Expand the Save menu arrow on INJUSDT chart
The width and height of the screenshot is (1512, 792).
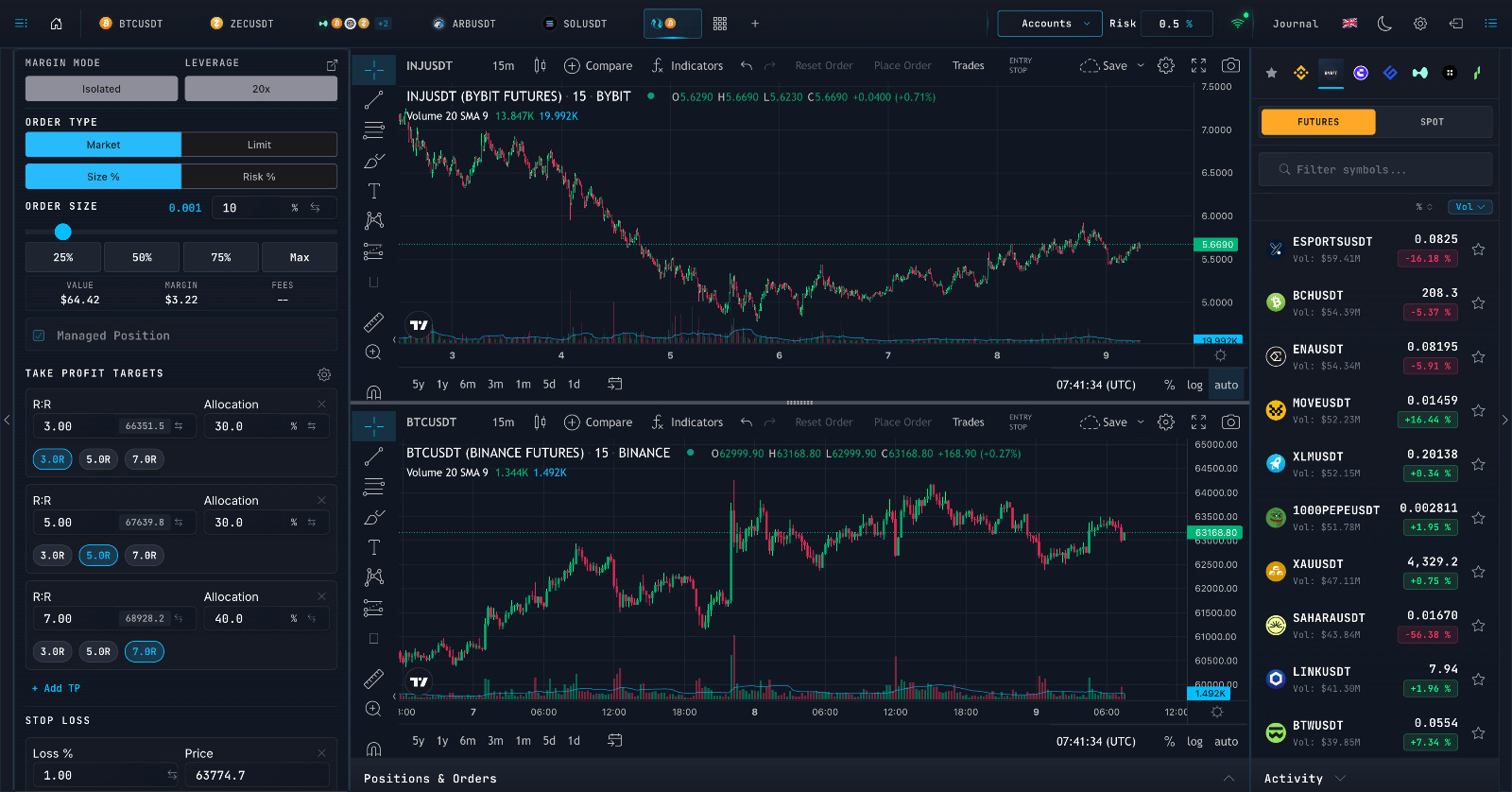[1141, 65]
